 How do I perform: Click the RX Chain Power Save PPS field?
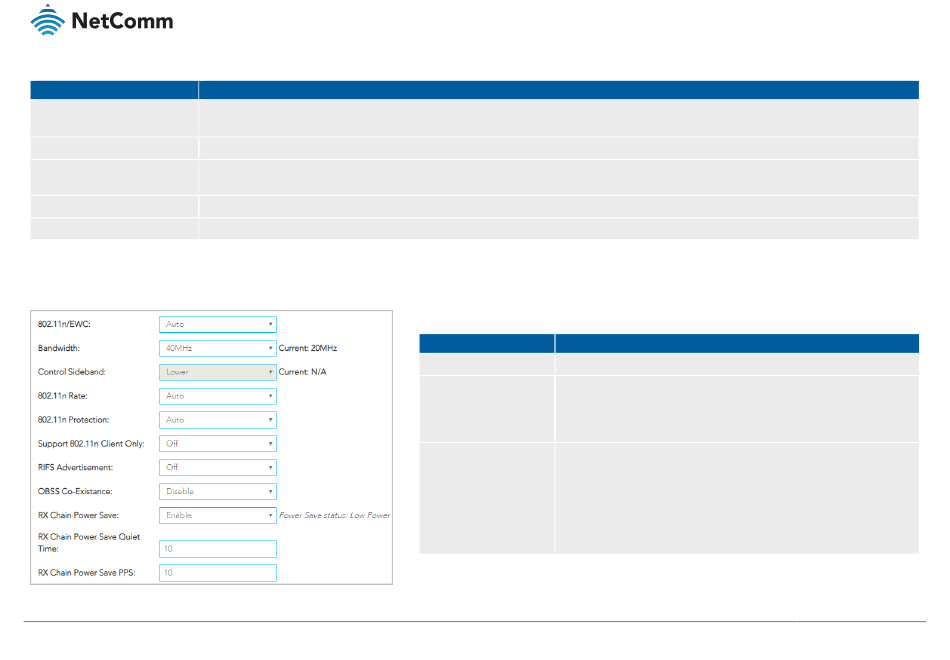[218, 573]
